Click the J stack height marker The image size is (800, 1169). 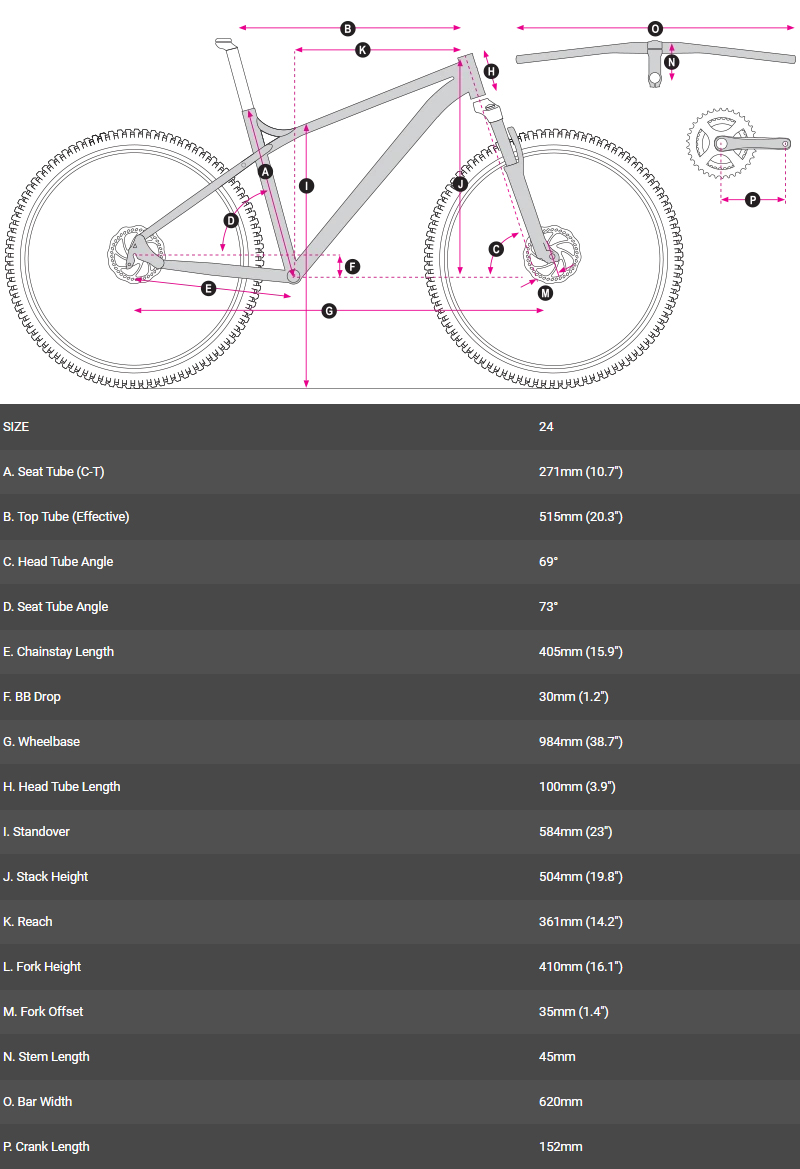(x=460, y=184)
